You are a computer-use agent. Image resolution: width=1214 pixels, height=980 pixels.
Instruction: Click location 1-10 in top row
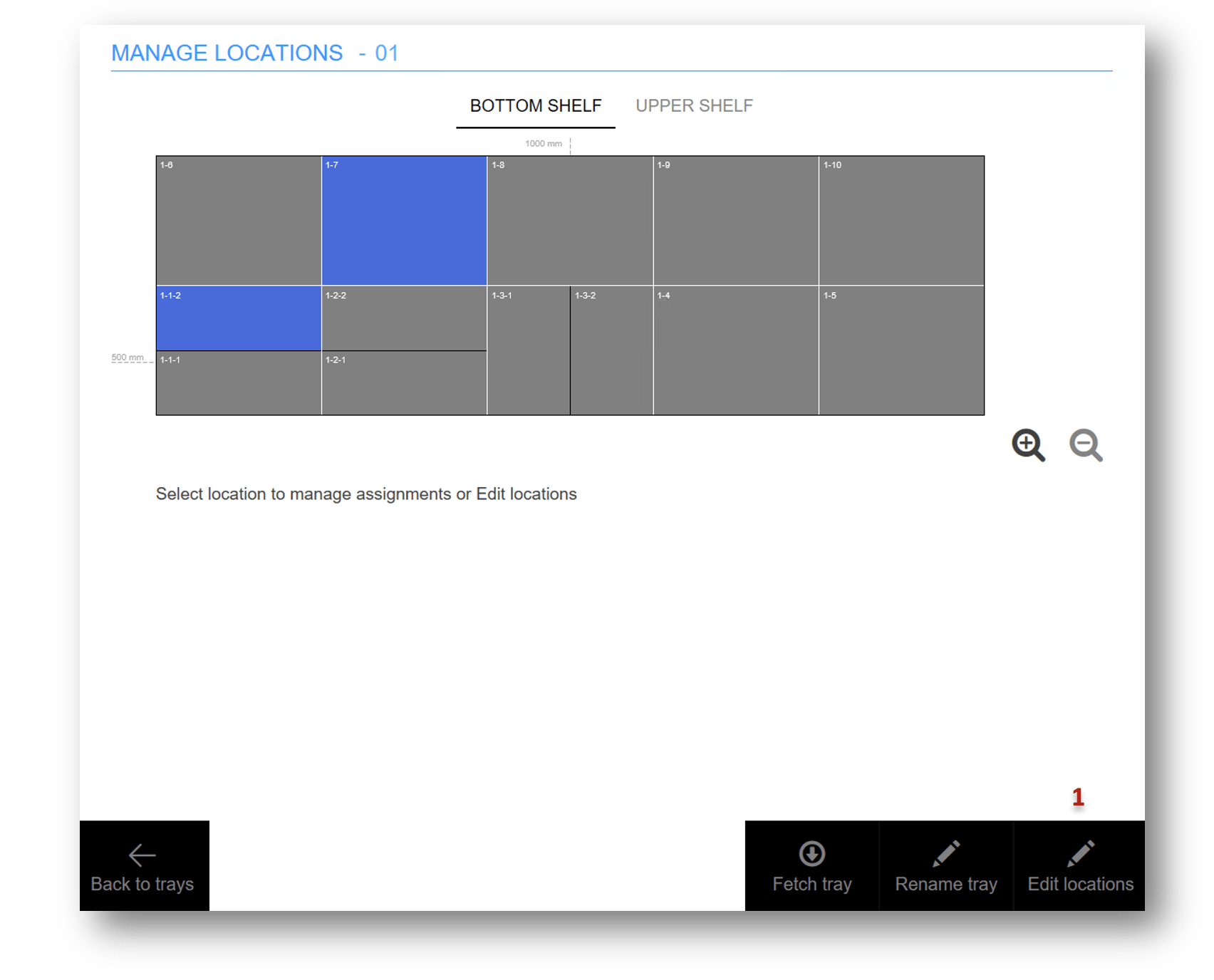[x=901, y=221]
